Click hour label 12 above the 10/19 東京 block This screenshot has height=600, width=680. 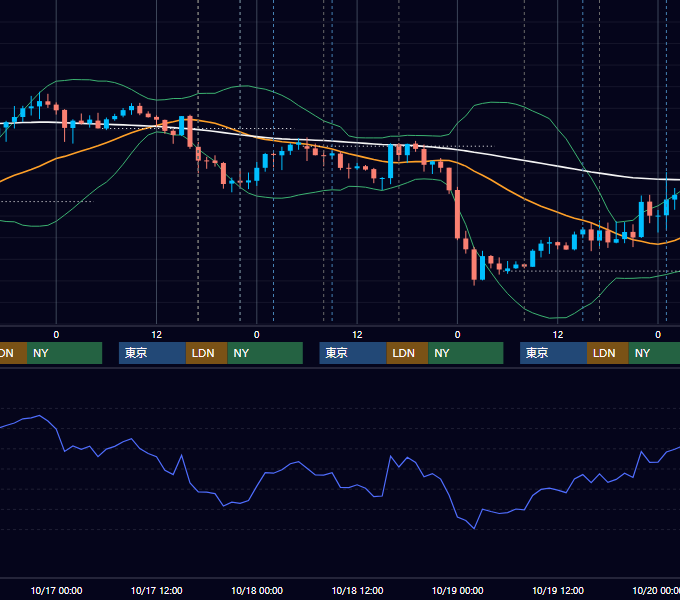tap(558, 335)
